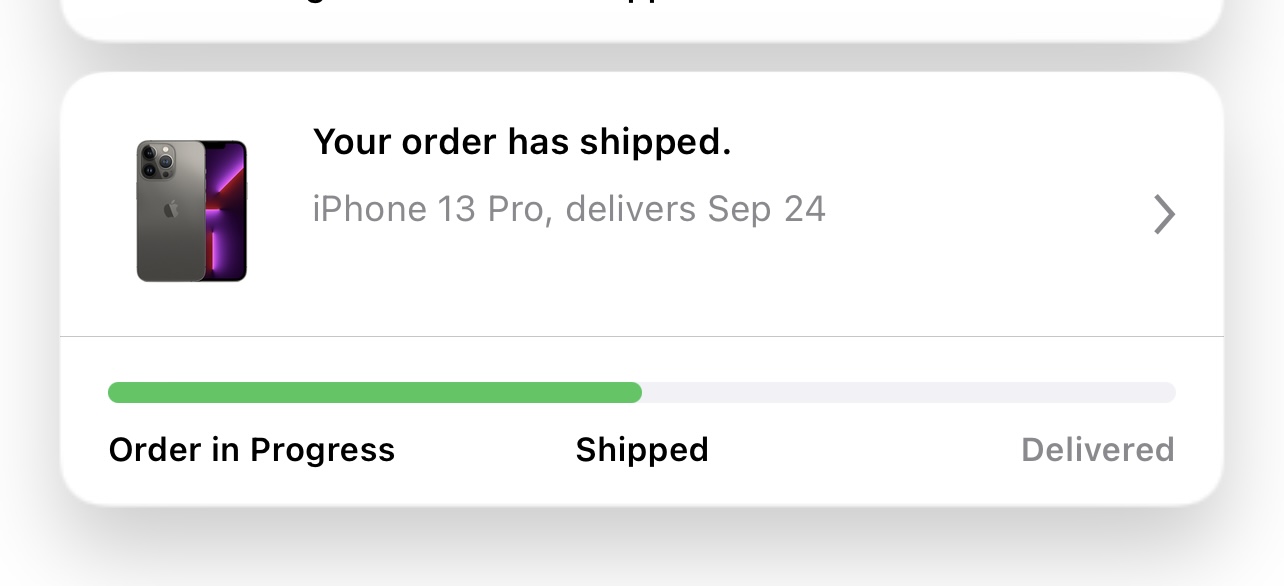Click the Apple logo on the iPhone image
1284x586 pixels.
[171, 209]
